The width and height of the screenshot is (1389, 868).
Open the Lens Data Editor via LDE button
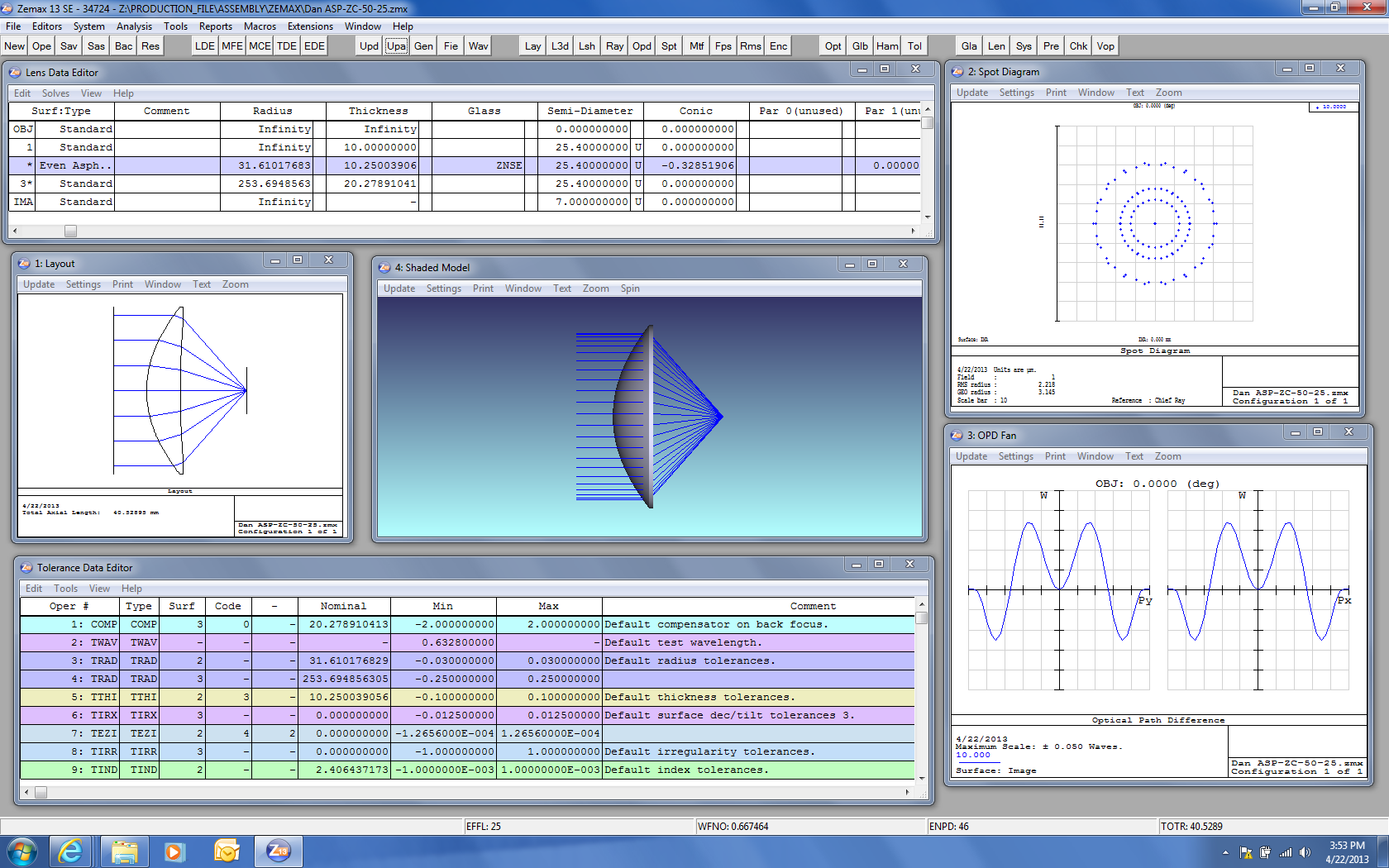204,46
